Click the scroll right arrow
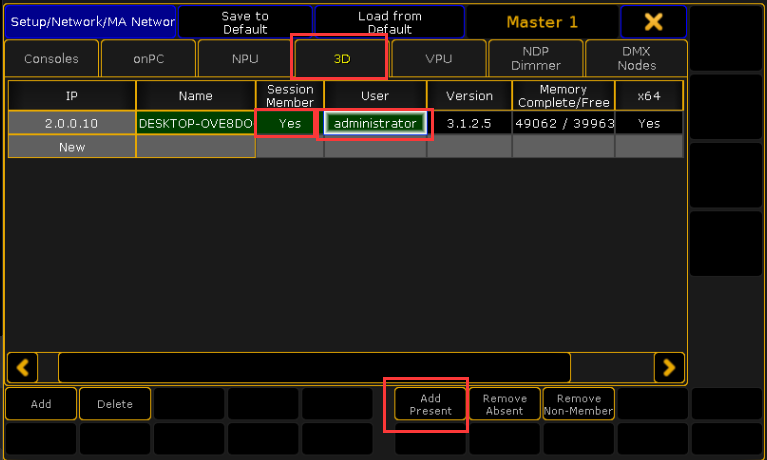This screenshot has width=767, height=460. (669, 367)
